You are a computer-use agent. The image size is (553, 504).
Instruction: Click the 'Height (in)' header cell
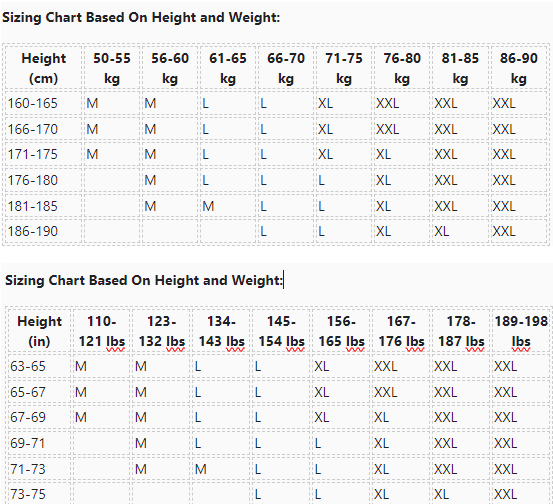pos(39,331)
